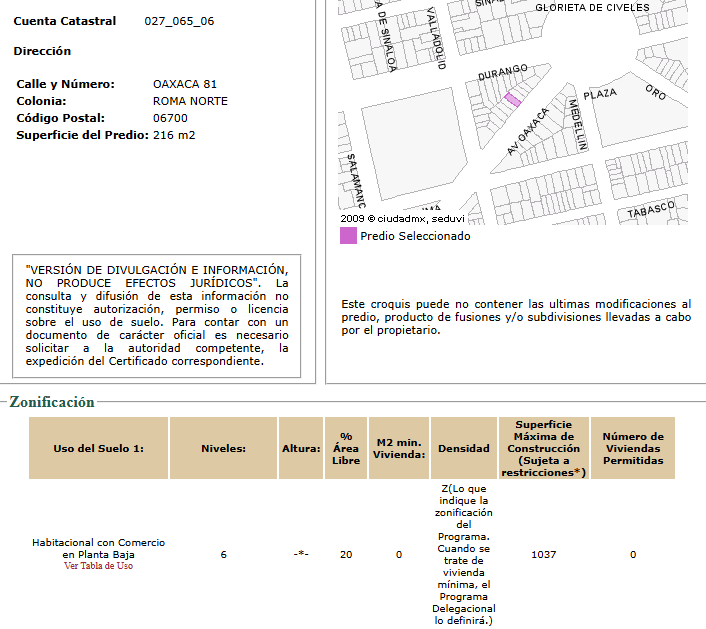Click the cuenta catastral value 027_065_06
This screenshot has width=706, height=629.
pyautogui.click(x=179, y=21)
